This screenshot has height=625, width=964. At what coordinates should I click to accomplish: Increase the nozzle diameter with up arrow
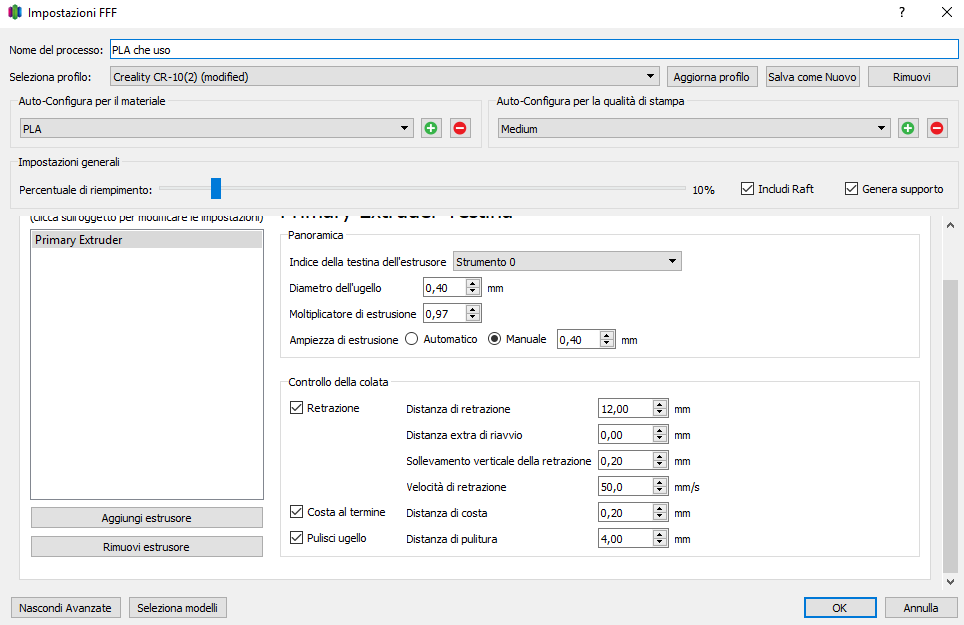[474, 283]
